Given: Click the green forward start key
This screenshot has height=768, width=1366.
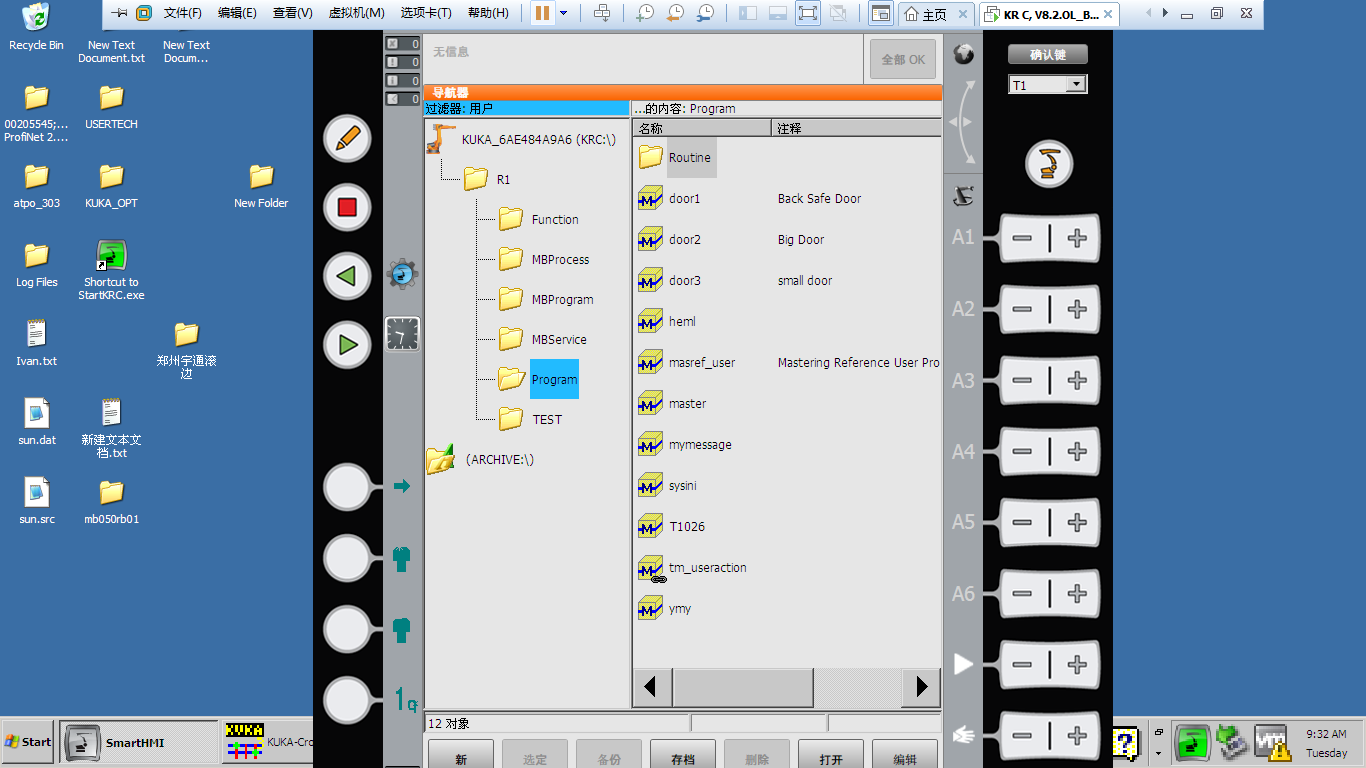Looking at the screenshot, I should (x=347, y=345).
